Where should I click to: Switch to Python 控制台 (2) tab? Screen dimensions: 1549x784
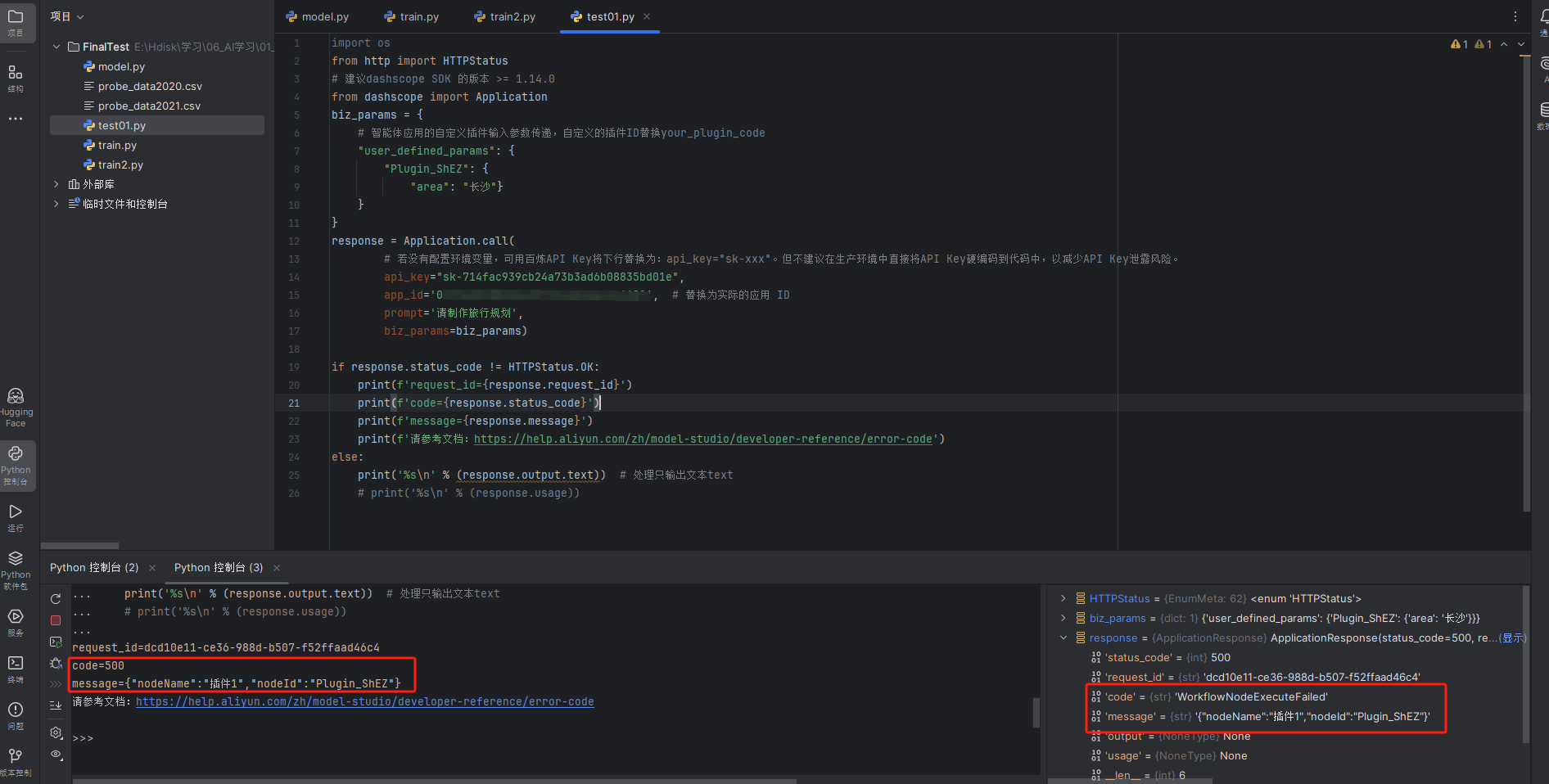pos(94,567)
